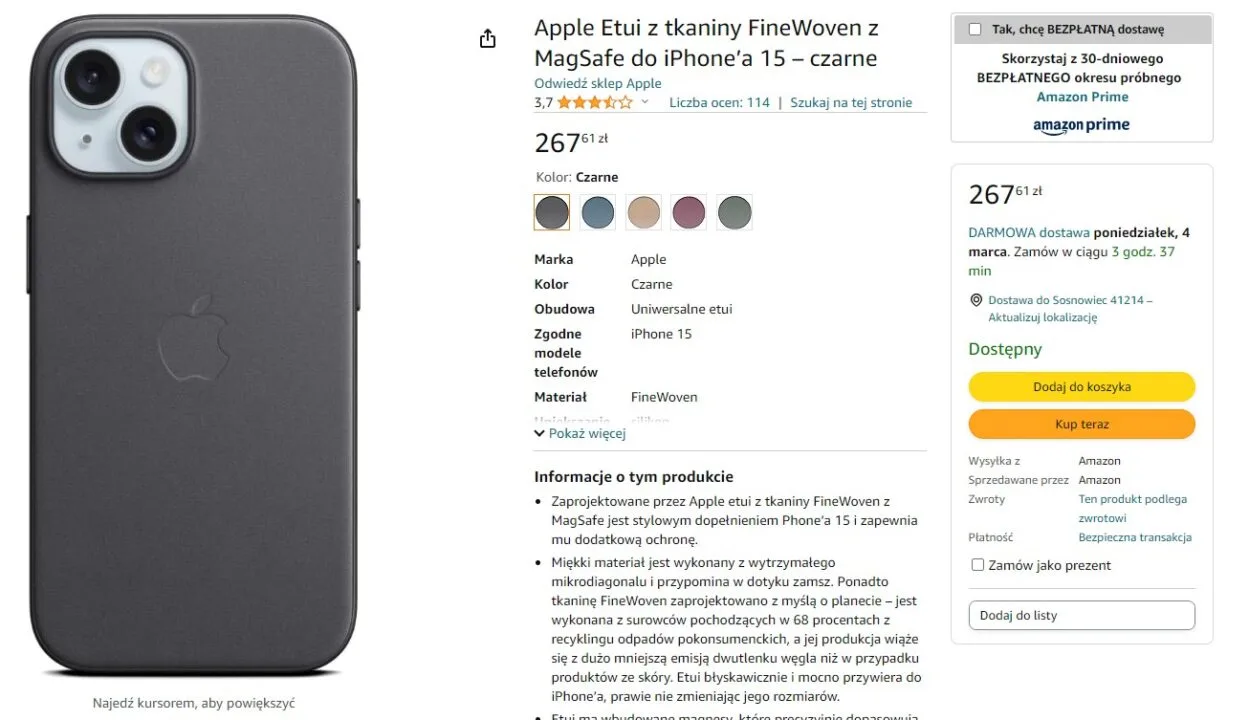
Task: Check the 'Zamów jako prezent' box
Action: [978, 565]
